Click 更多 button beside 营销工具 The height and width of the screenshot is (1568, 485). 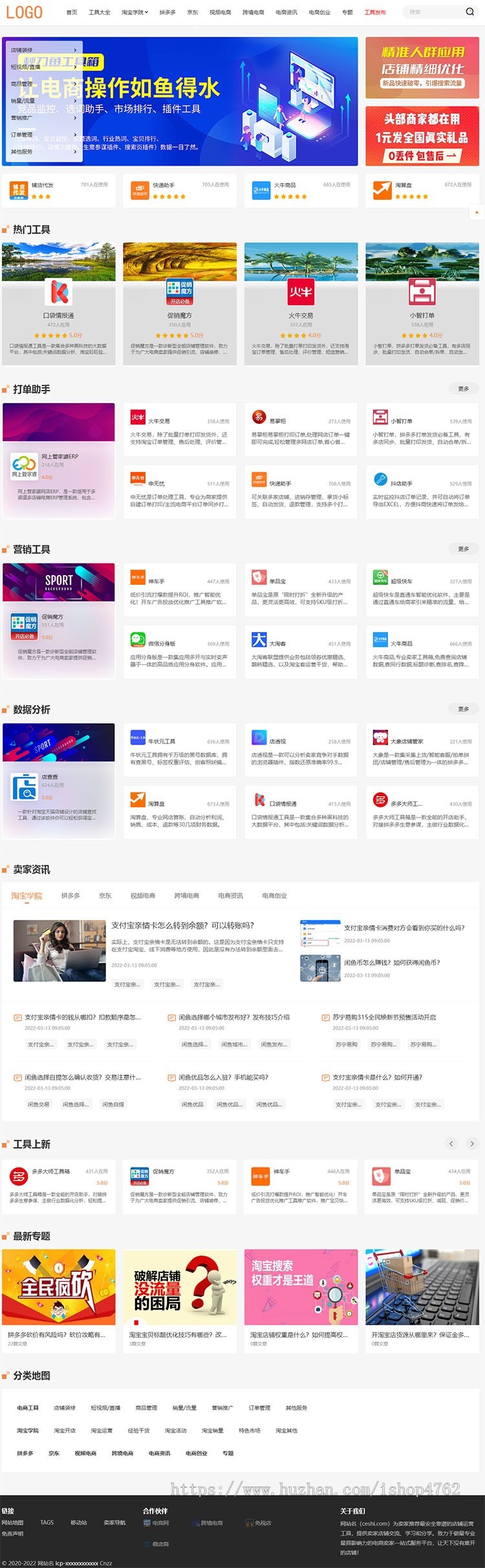point(464,549)
